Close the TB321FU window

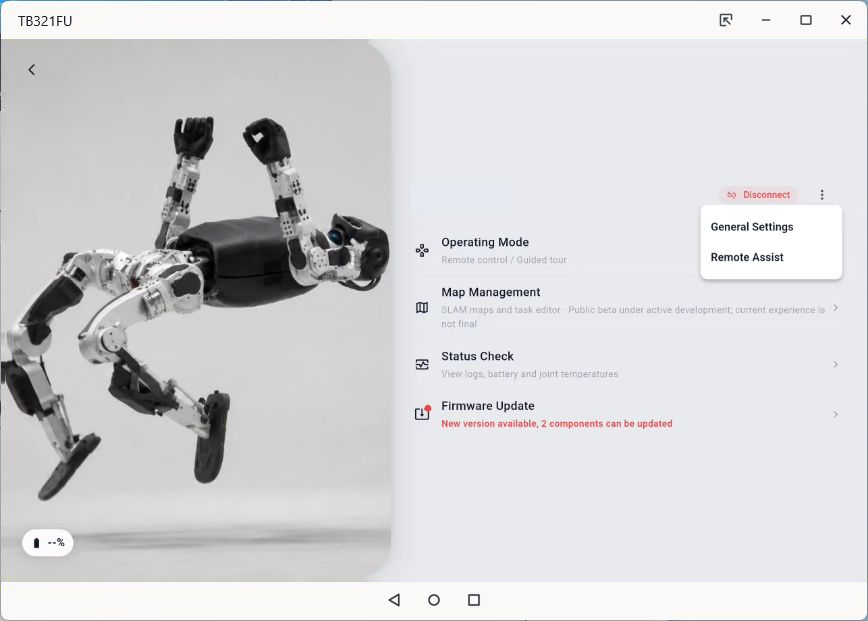[846, 20]
